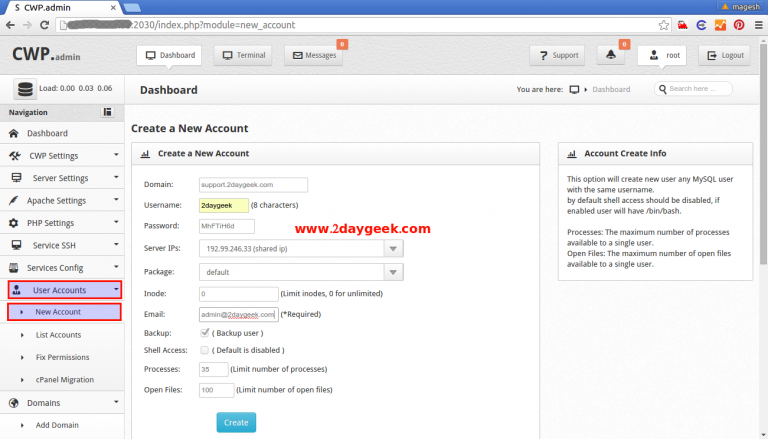Screen dimensions: 768x439
Task: Enable the Shell Access checkbox
Action: [205, 351]
